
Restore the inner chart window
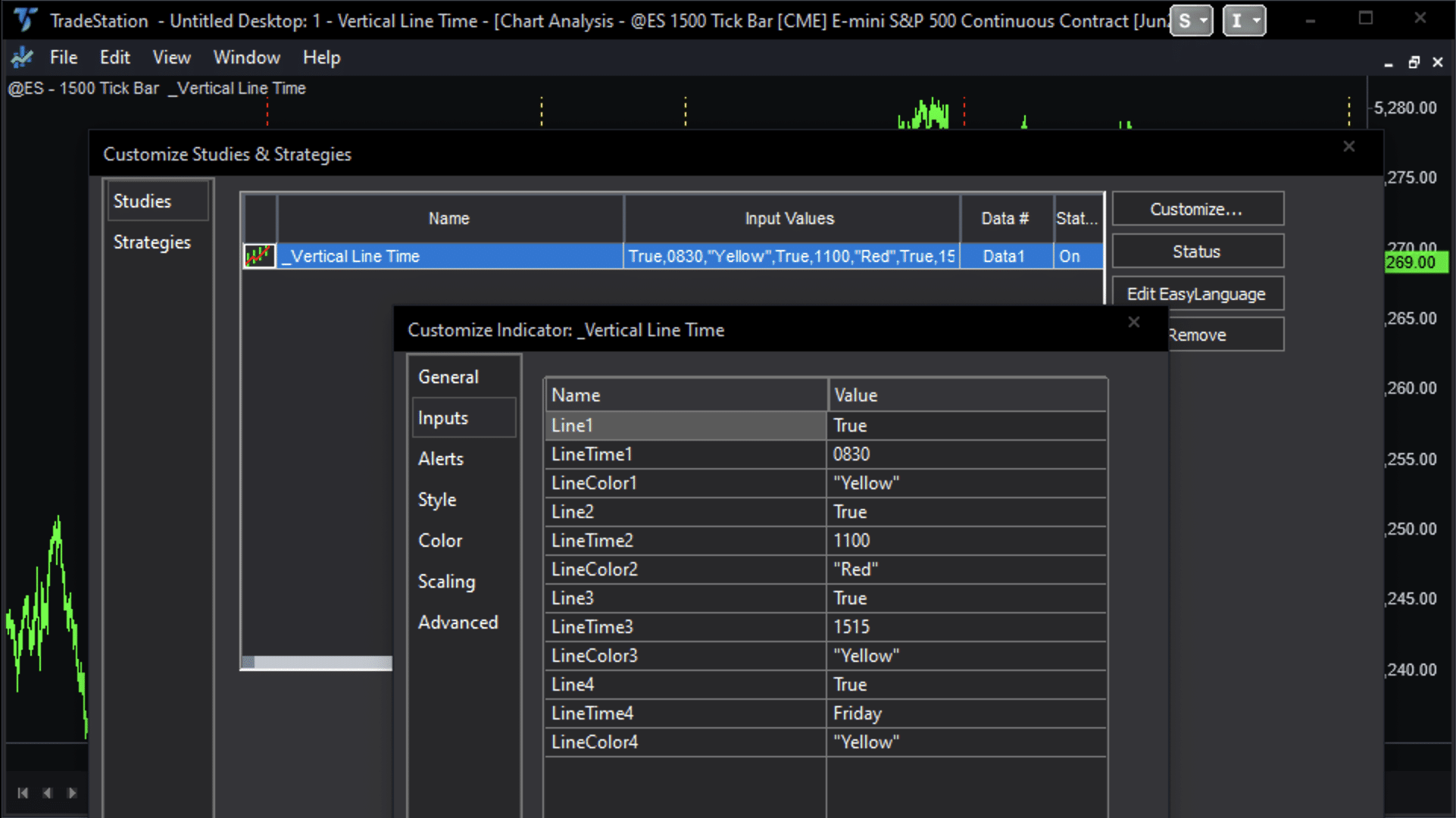point(1414,62)
